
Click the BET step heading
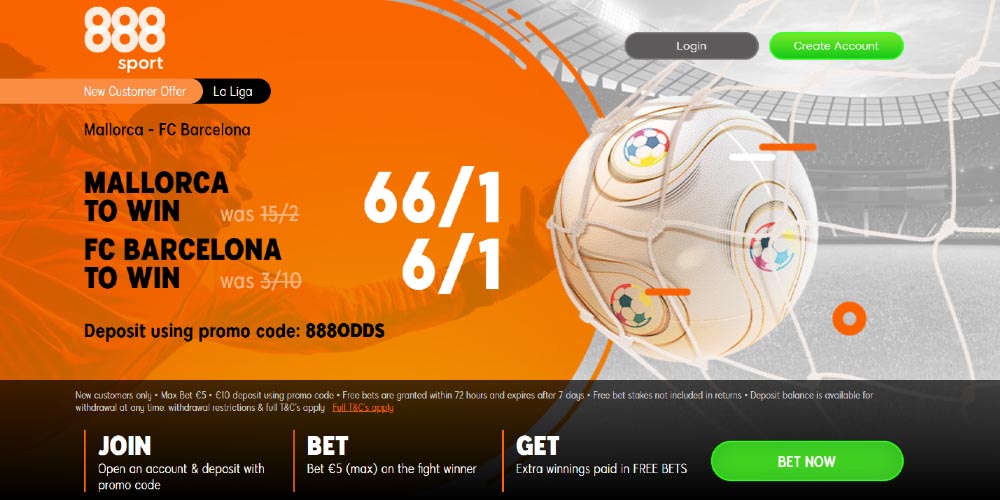(327, 446)
